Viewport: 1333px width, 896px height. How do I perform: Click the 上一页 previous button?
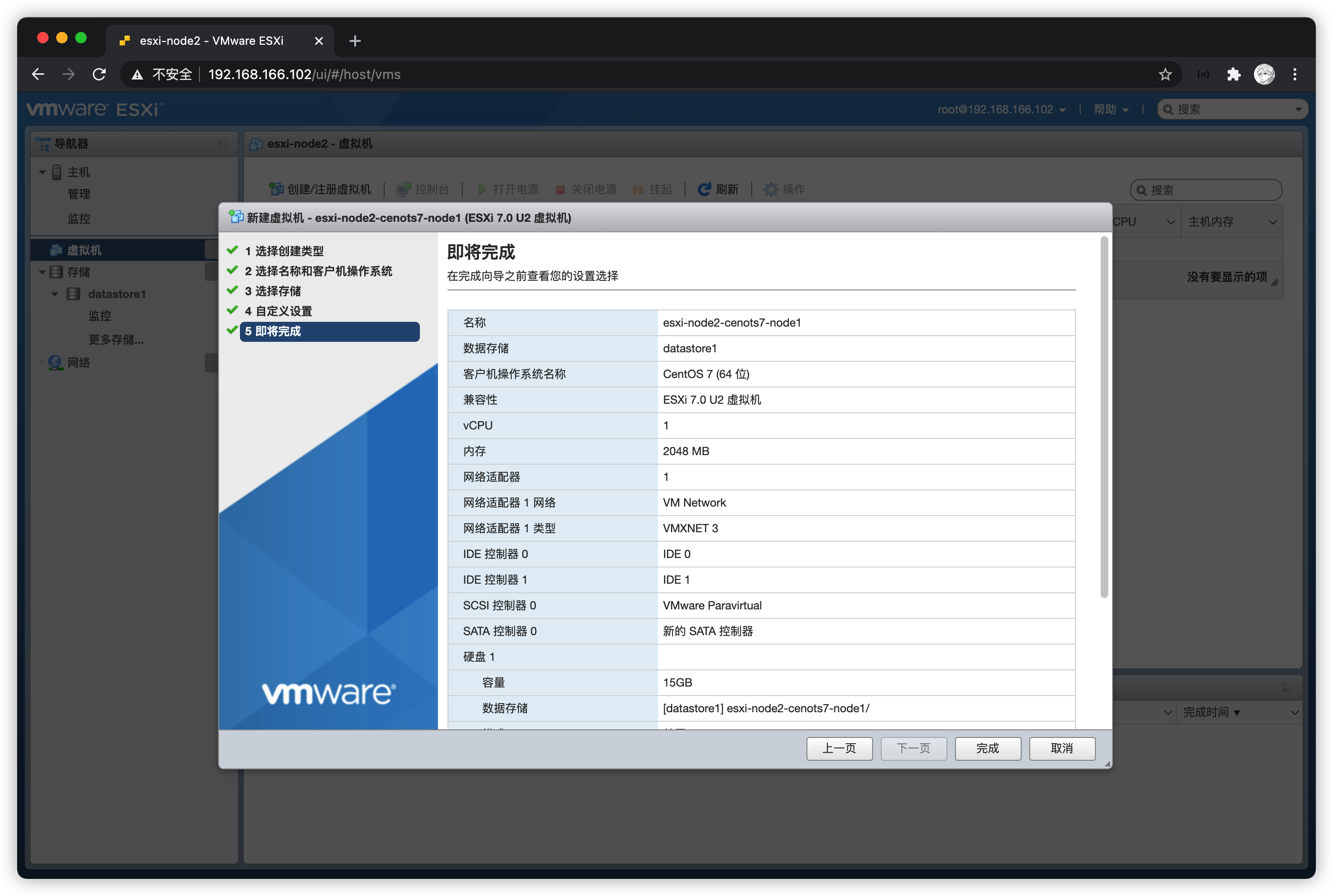[839, 748]
